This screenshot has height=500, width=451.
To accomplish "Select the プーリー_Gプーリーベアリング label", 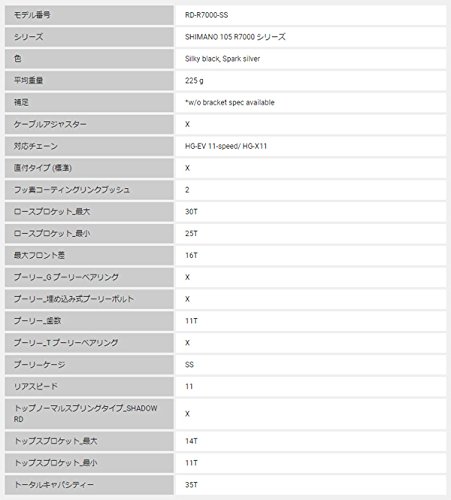I will pyautogui.click(x=66, y=277).
